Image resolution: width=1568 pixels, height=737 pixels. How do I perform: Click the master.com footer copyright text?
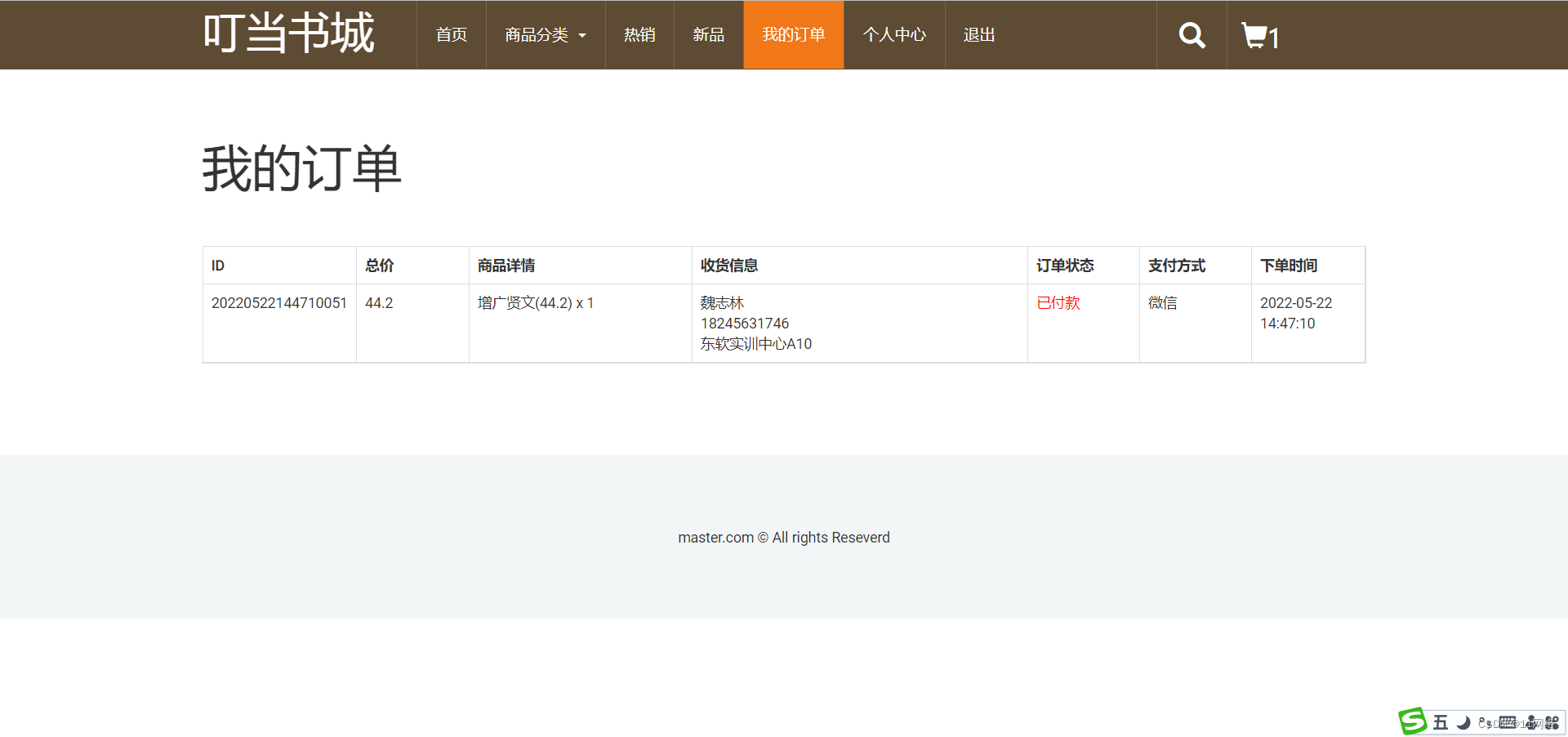[x=784, y=538]
